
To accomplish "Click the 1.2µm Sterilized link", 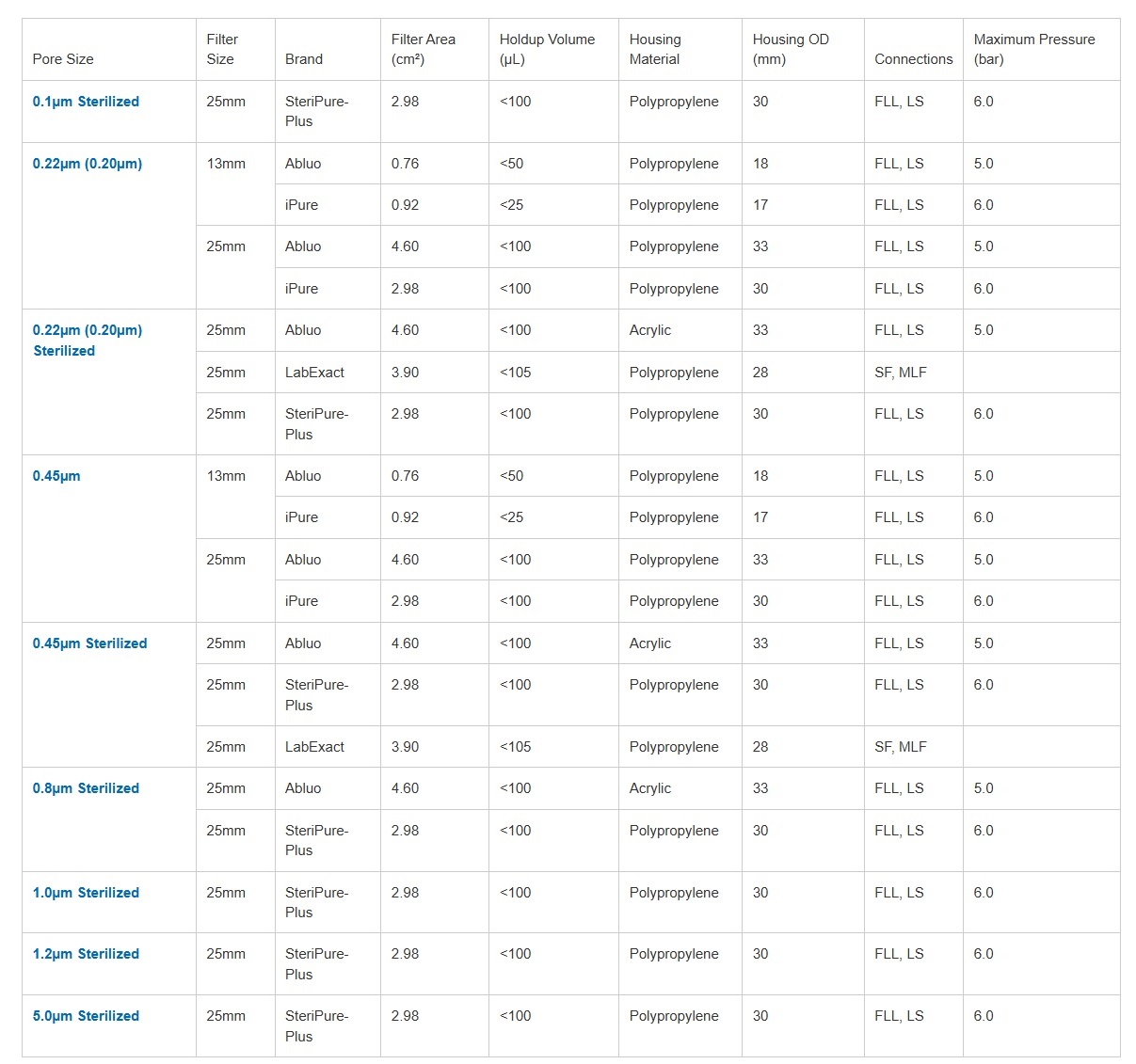I will click(x=86, y=954).
